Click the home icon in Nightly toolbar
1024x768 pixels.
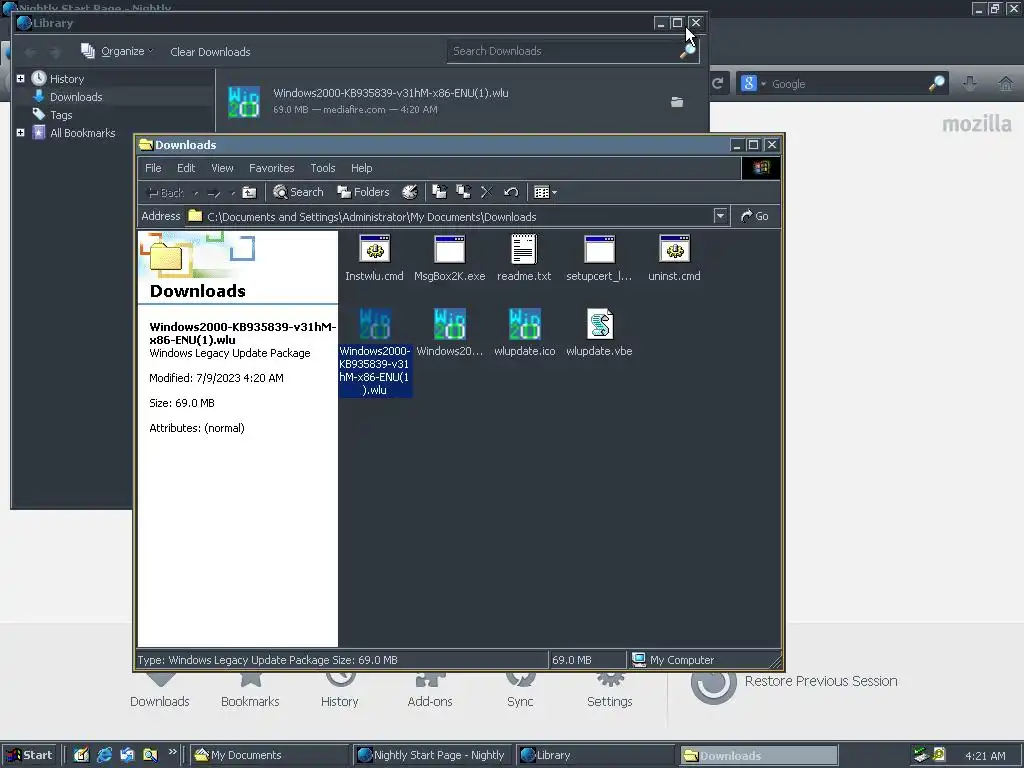pos(1006,84)
